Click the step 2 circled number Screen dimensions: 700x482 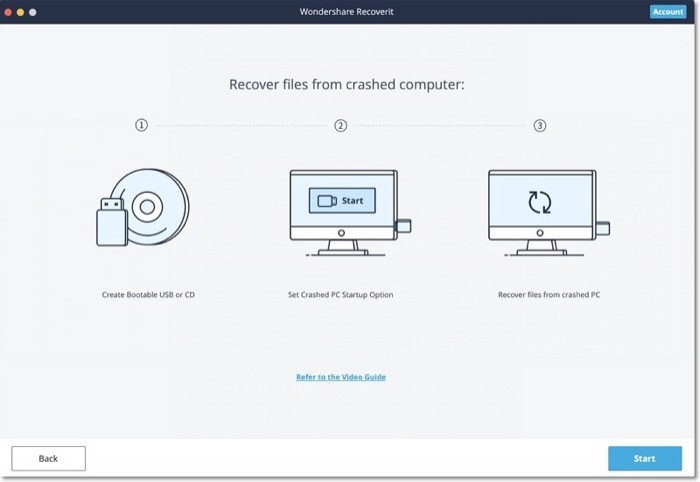341,125
